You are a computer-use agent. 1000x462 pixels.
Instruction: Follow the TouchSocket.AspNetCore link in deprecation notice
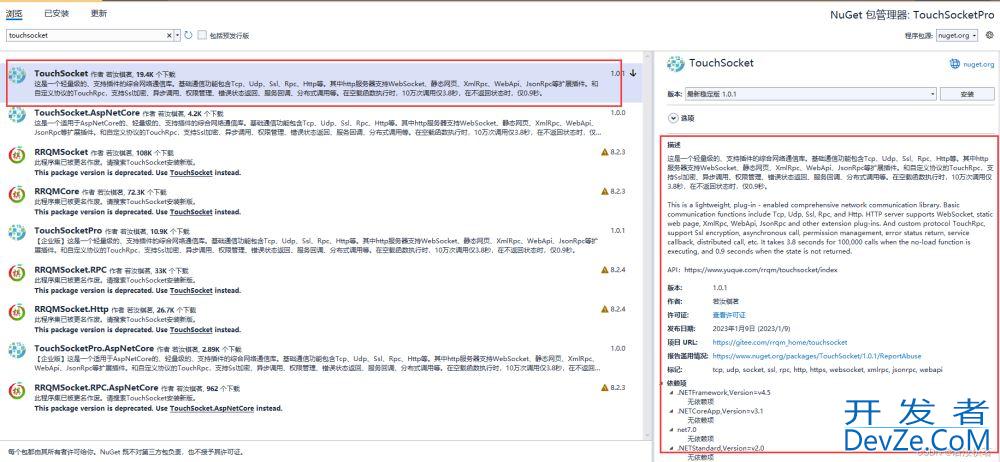[212, 408]
